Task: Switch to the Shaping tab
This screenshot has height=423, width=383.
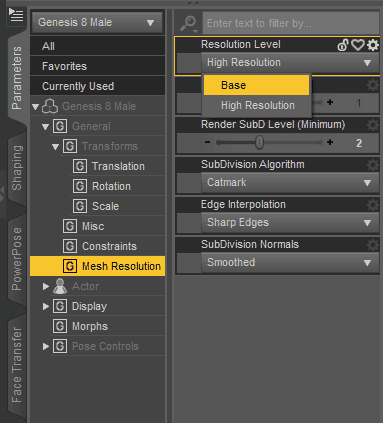Action: [16, 168]
